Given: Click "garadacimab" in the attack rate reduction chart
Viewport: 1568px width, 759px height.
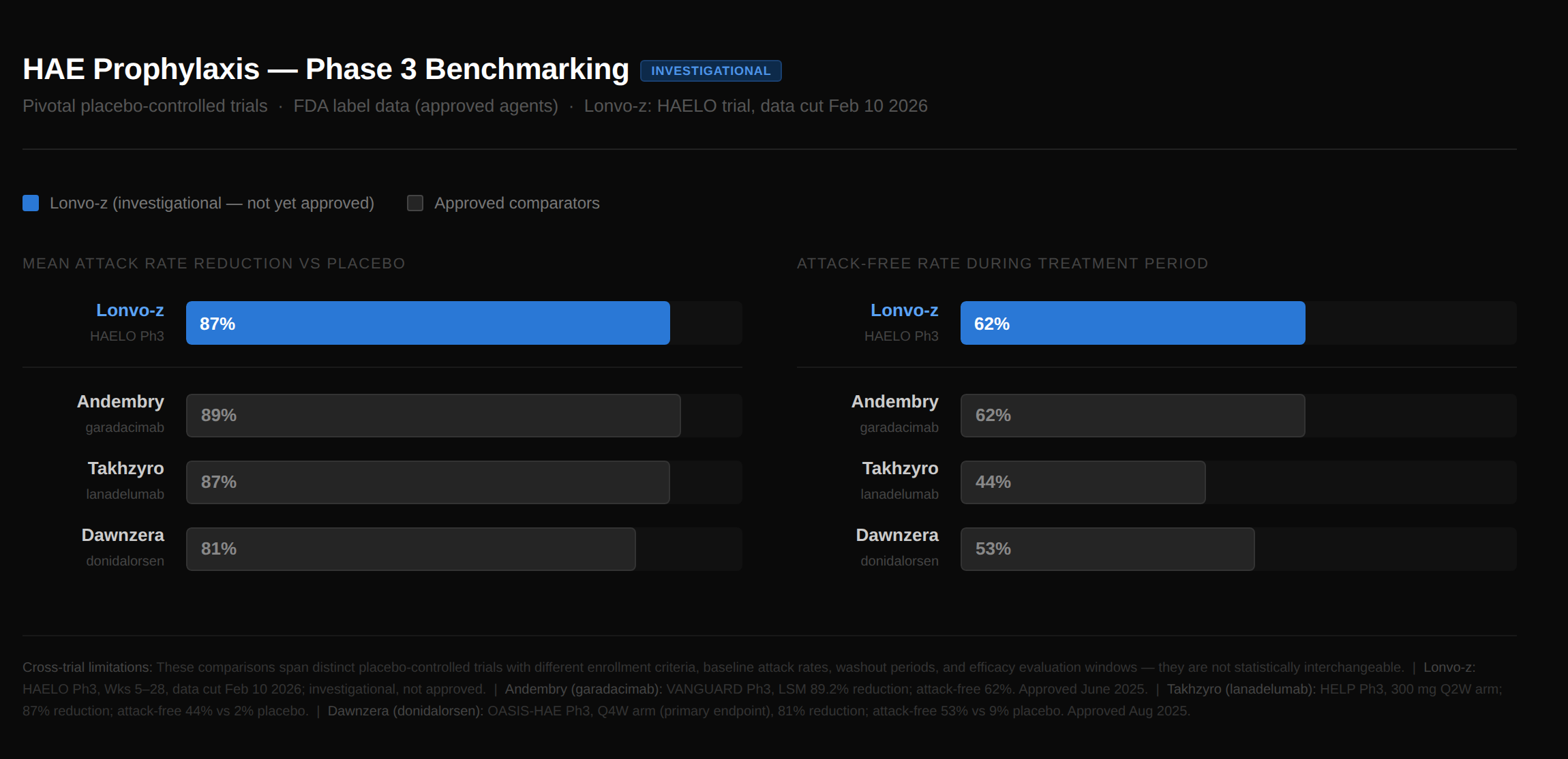Looking at the screenshot, I should point(125,427).
